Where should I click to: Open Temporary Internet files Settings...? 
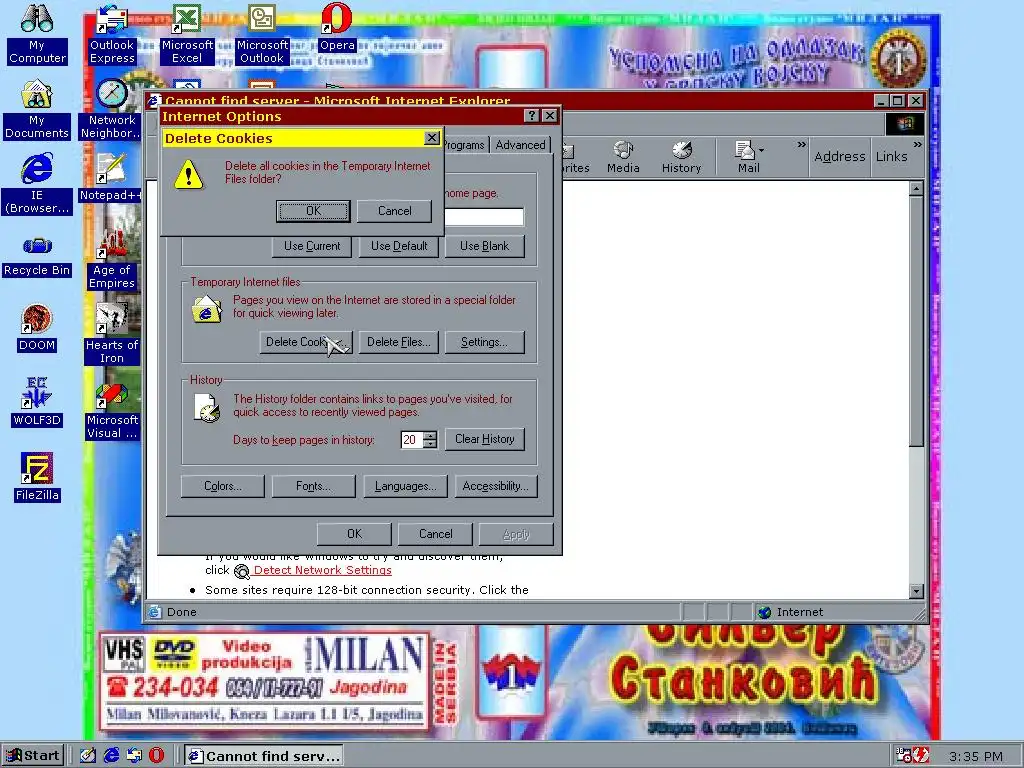coord(484,342)
